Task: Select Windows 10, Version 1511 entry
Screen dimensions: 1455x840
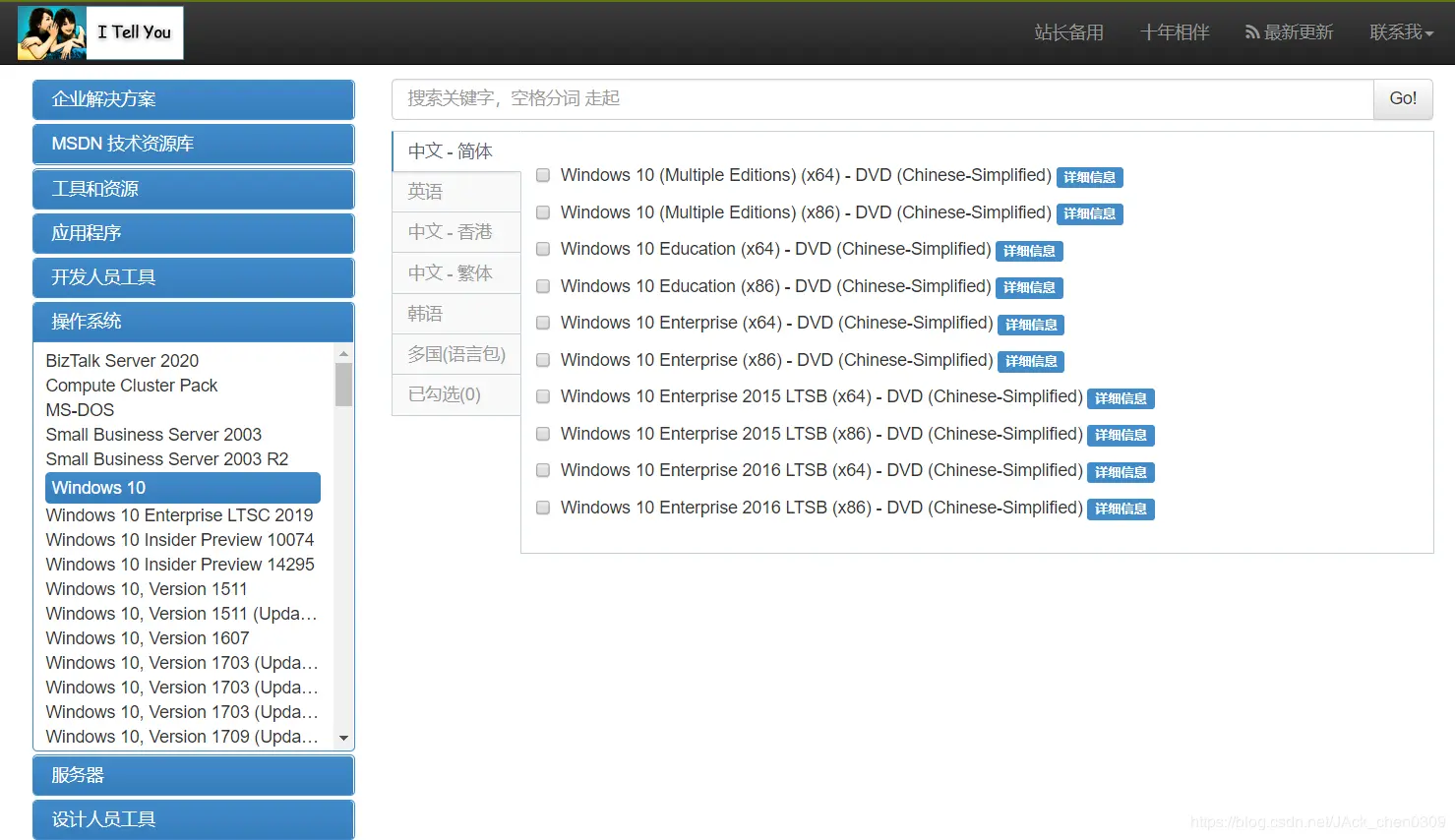Action: pyautogui.click(x=147, y=589)
